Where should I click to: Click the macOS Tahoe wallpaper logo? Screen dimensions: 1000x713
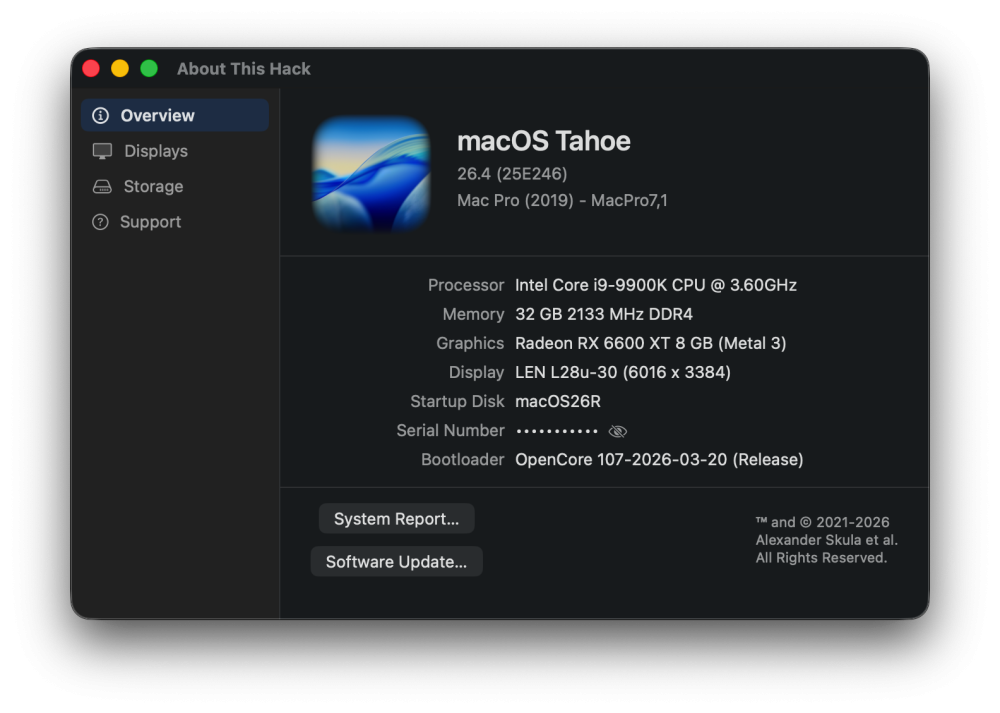(371, 173)
